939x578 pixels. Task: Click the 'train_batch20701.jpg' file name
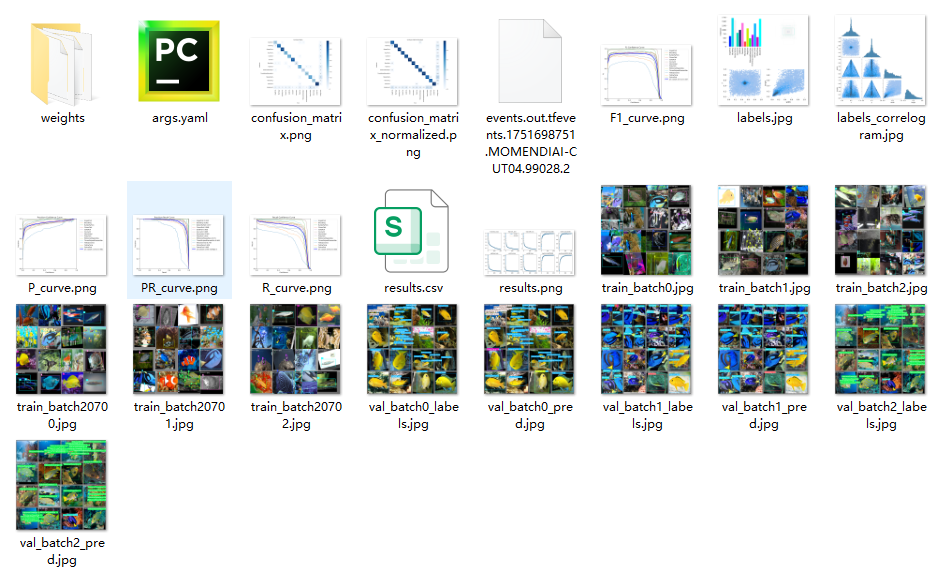tap(179, 415)
